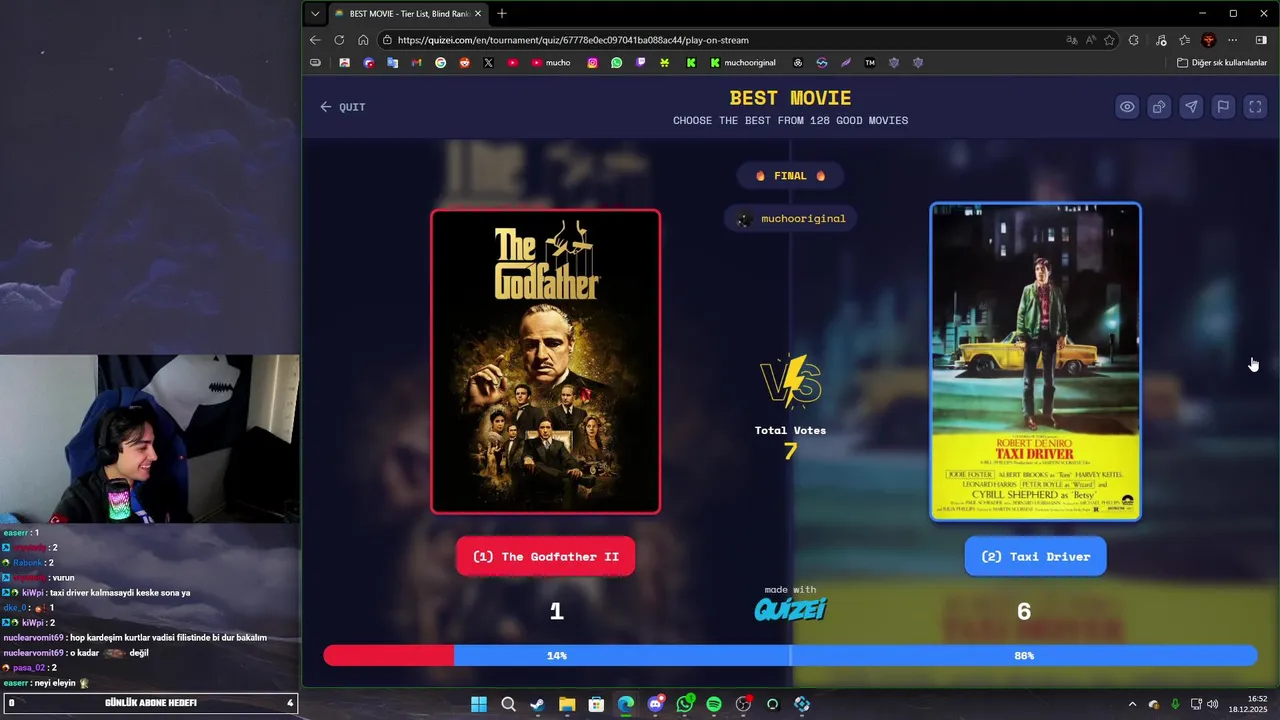The width and height of the screenshot is (1280, 720).
Task: Click the QUIT back button
Action: click(x=342, y=107)
